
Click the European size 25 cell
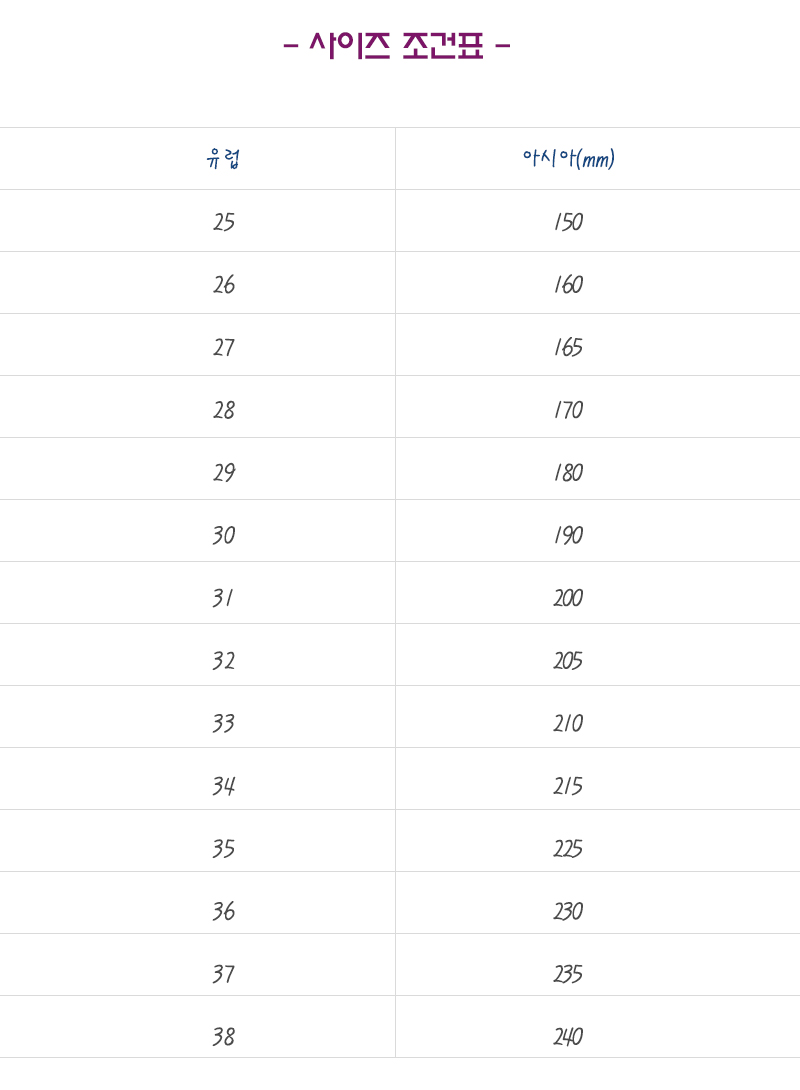tap(223, 222)
